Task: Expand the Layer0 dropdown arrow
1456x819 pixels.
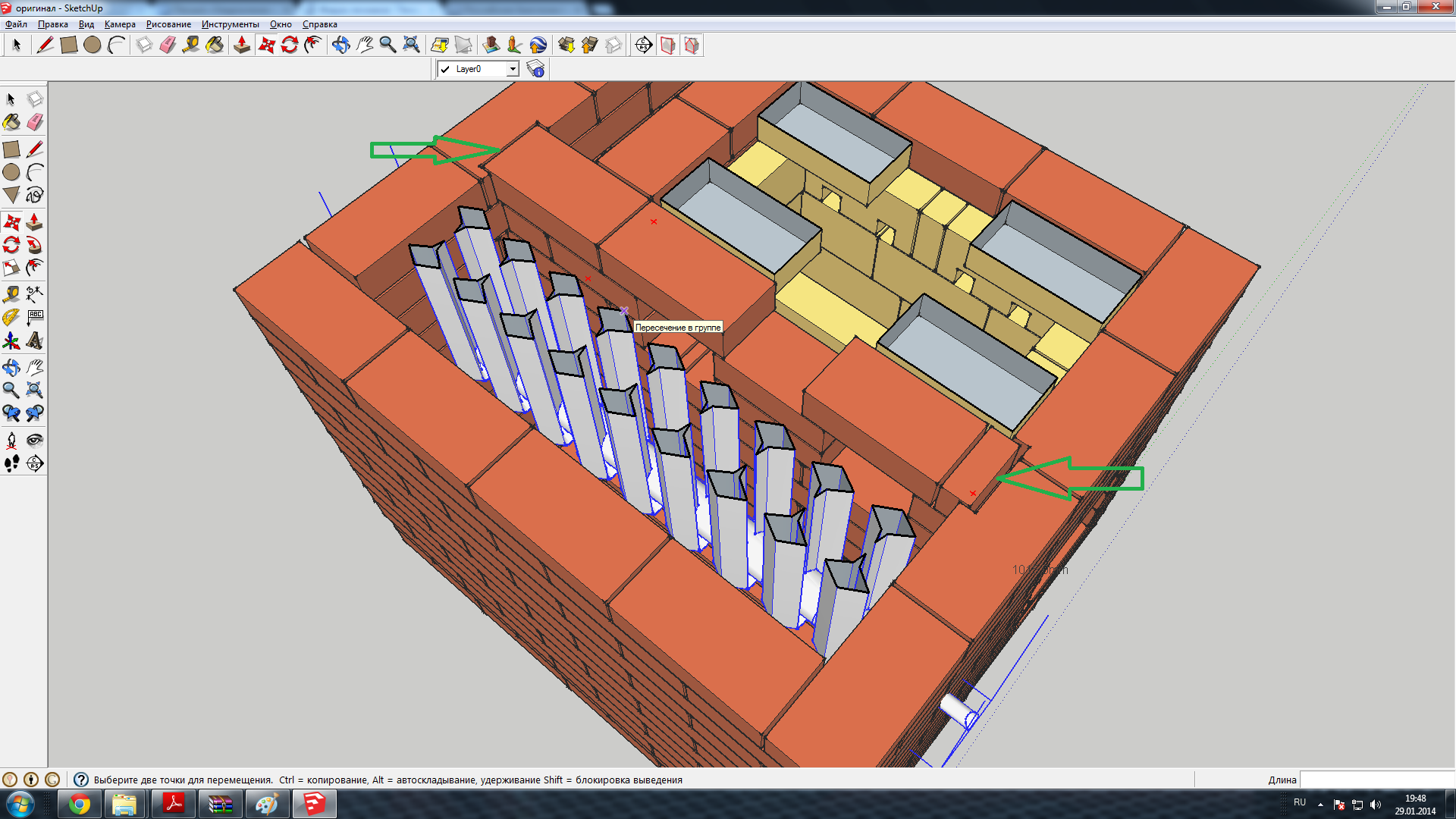Action: click(x=513, y=69)
